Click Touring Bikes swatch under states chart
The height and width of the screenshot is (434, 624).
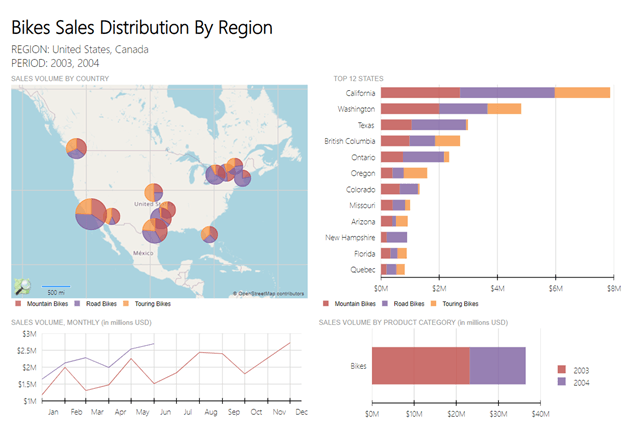click(433, 304)
